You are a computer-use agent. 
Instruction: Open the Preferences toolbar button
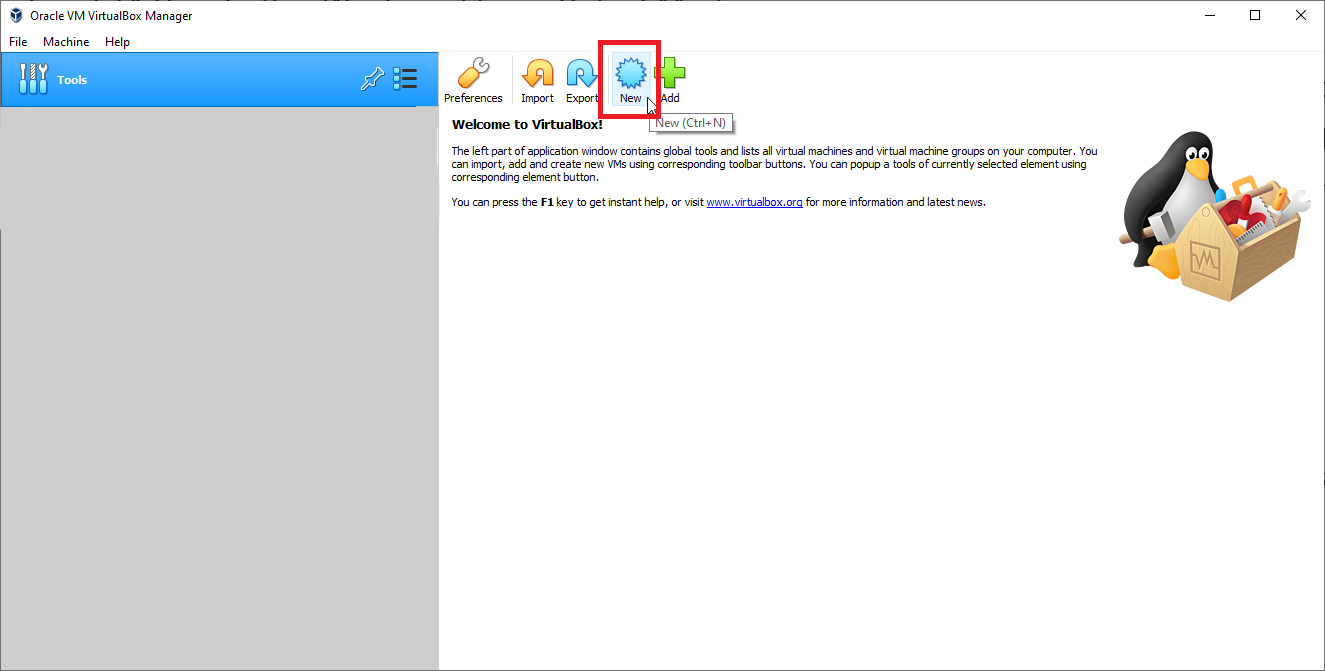[473, 80]
